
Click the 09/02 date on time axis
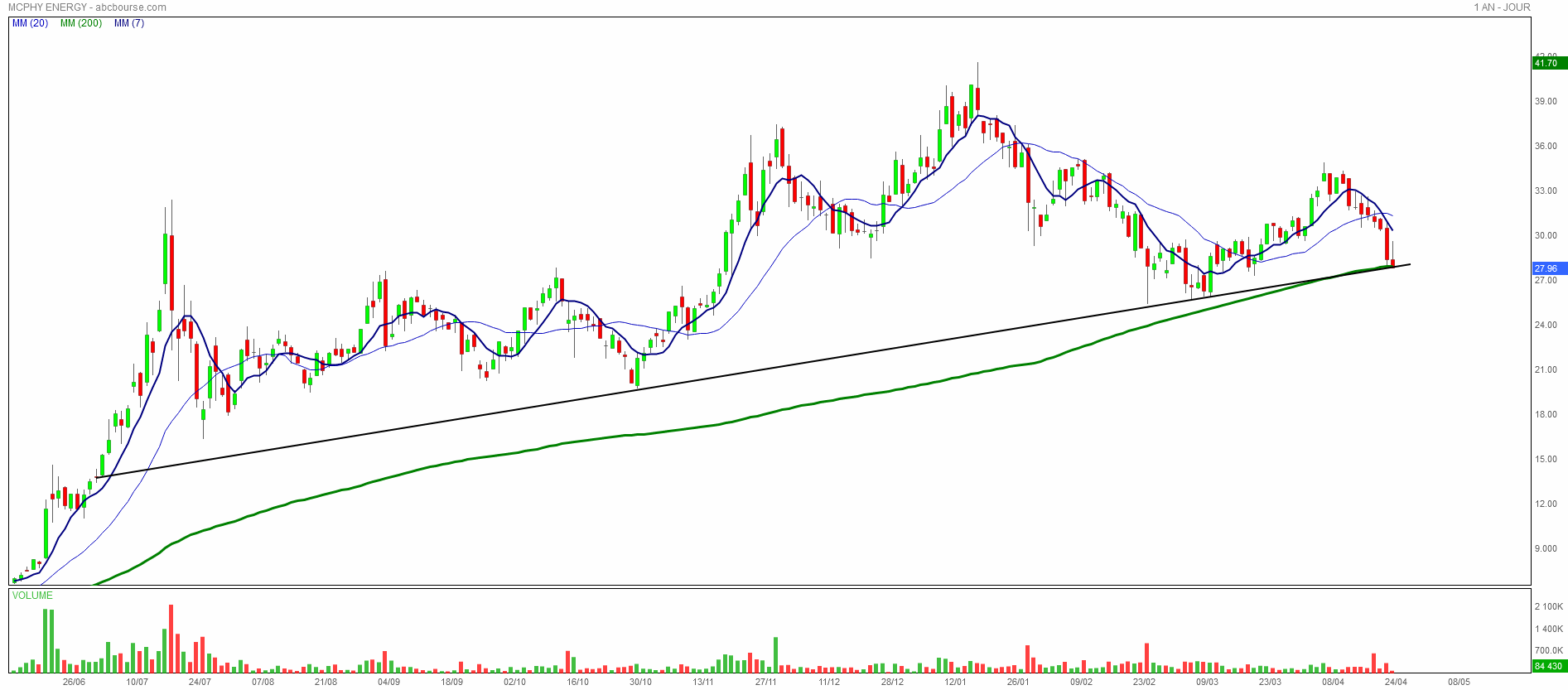coord(1082,683)
